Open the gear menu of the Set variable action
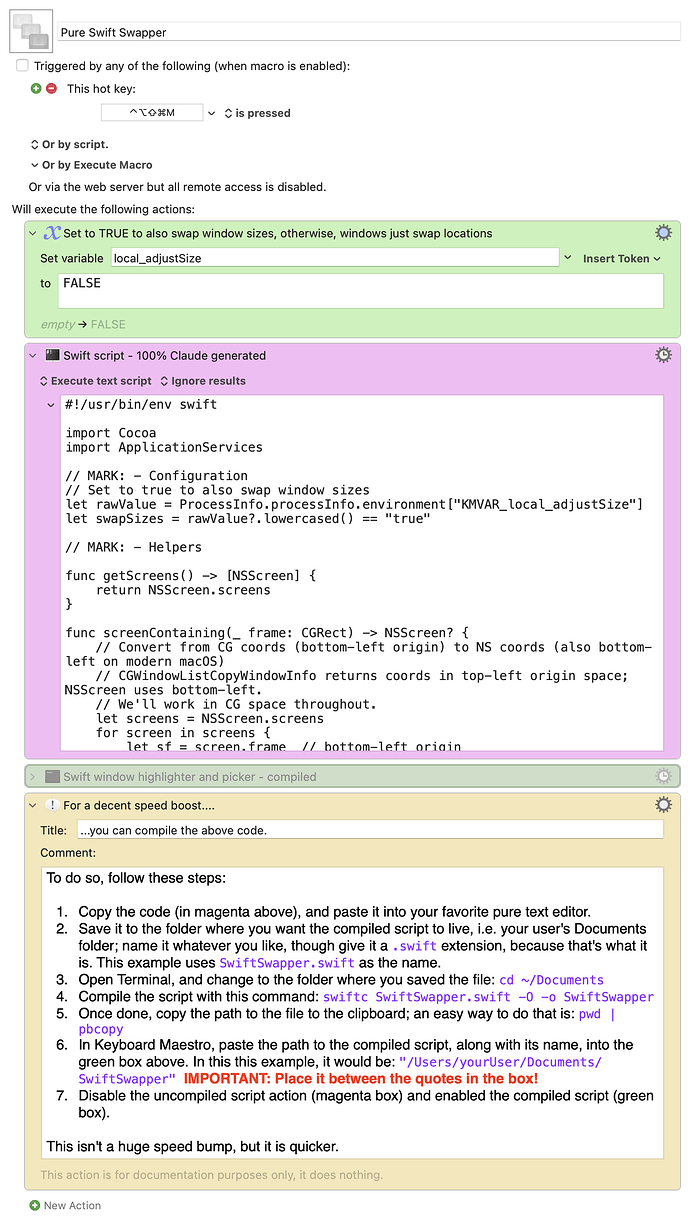This screenshot has width=690, height=1220. pyautogui.click(x=663, y=232)
